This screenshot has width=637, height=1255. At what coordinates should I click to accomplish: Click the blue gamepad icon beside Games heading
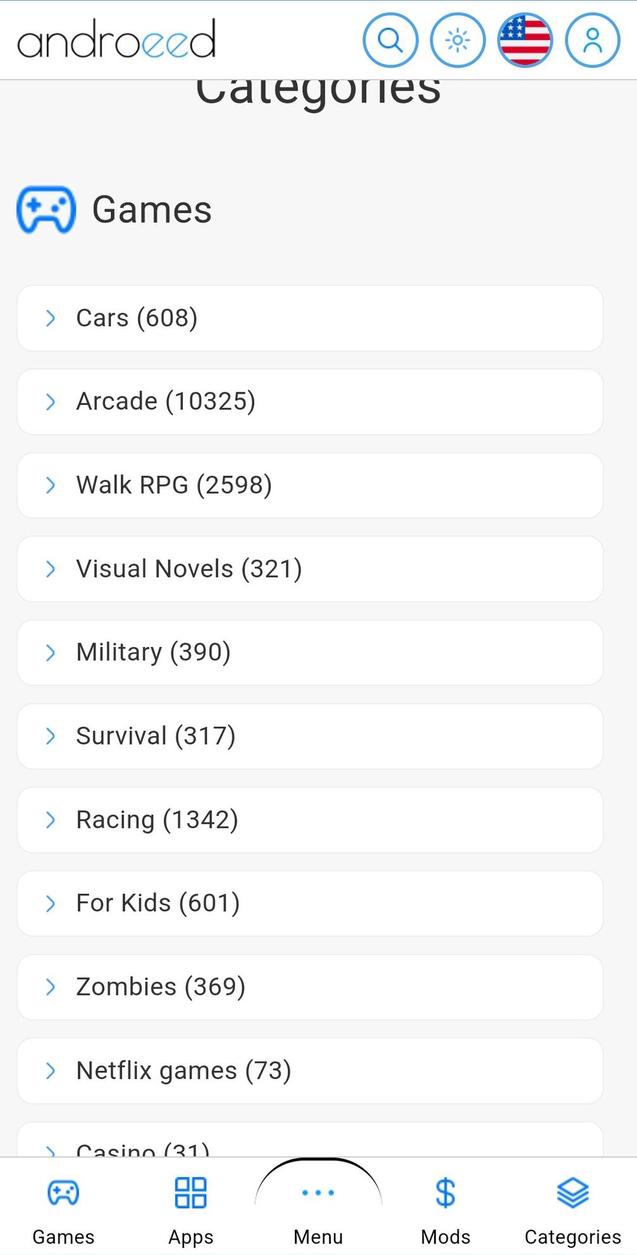46,210
